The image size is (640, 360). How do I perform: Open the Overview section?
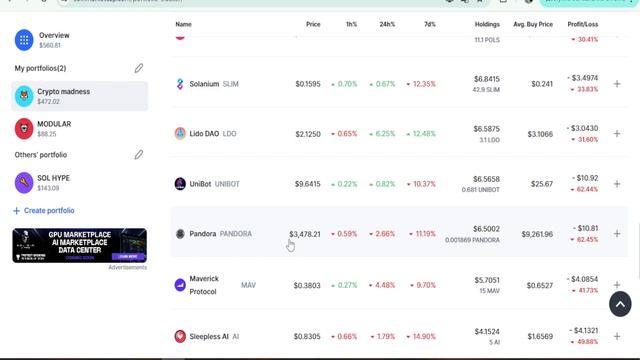pyautogui.click(x=80, y=40)
